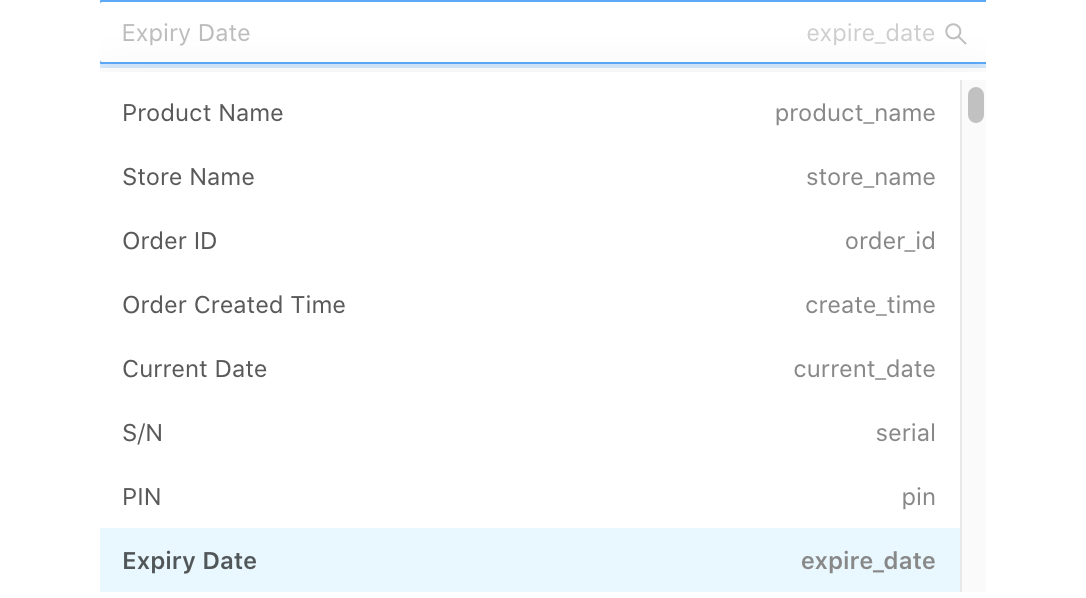Click the order_id key label
The width and height of the screenshot is (1086, 598).
coord(890,241)
